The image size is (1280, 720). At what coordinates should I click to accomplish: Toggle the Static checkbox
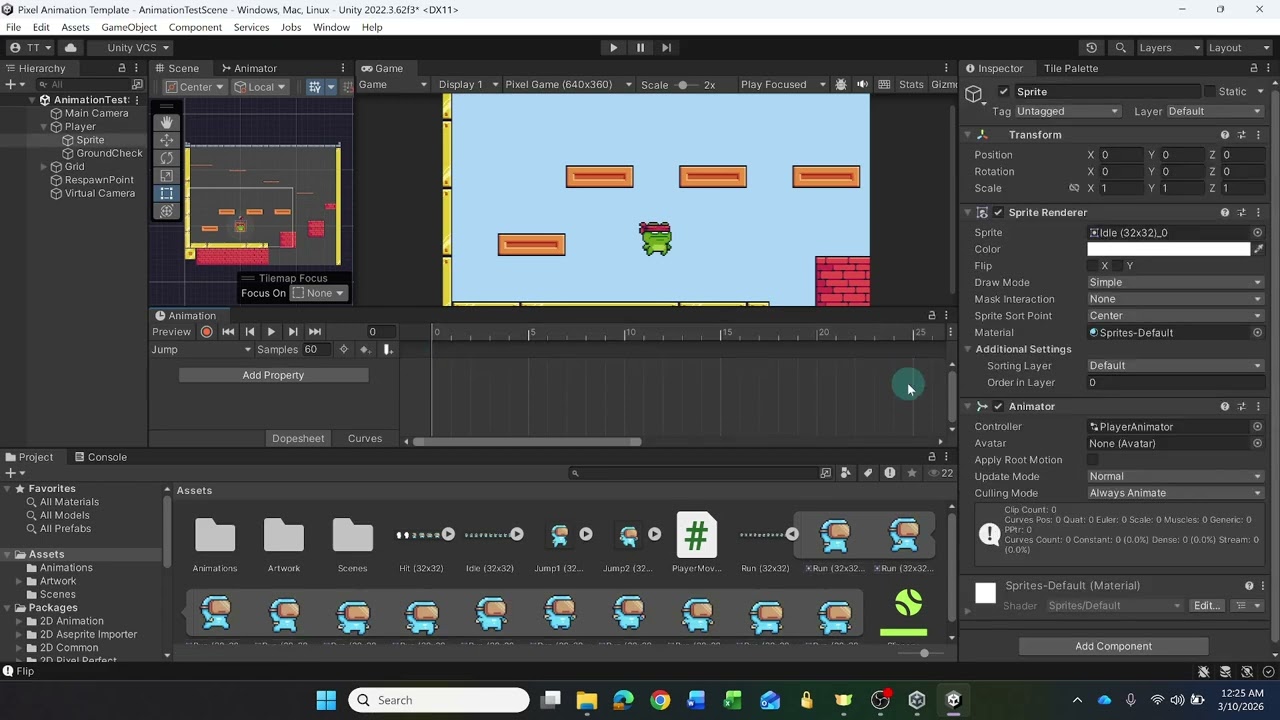pyautogui.click(x=1209, y=92)
